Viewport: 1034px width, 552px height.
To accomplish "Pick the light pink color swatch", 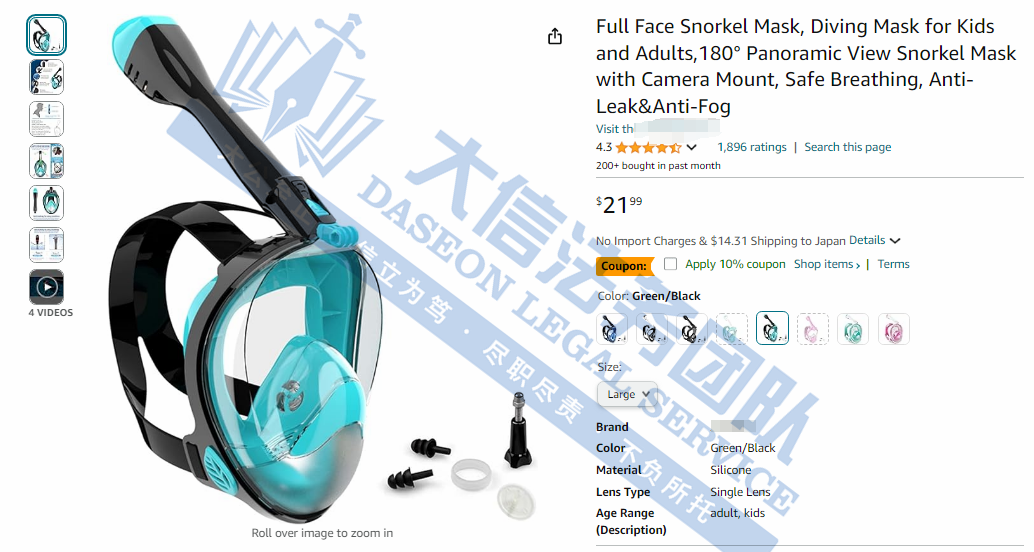I will [x=812, y=329].
